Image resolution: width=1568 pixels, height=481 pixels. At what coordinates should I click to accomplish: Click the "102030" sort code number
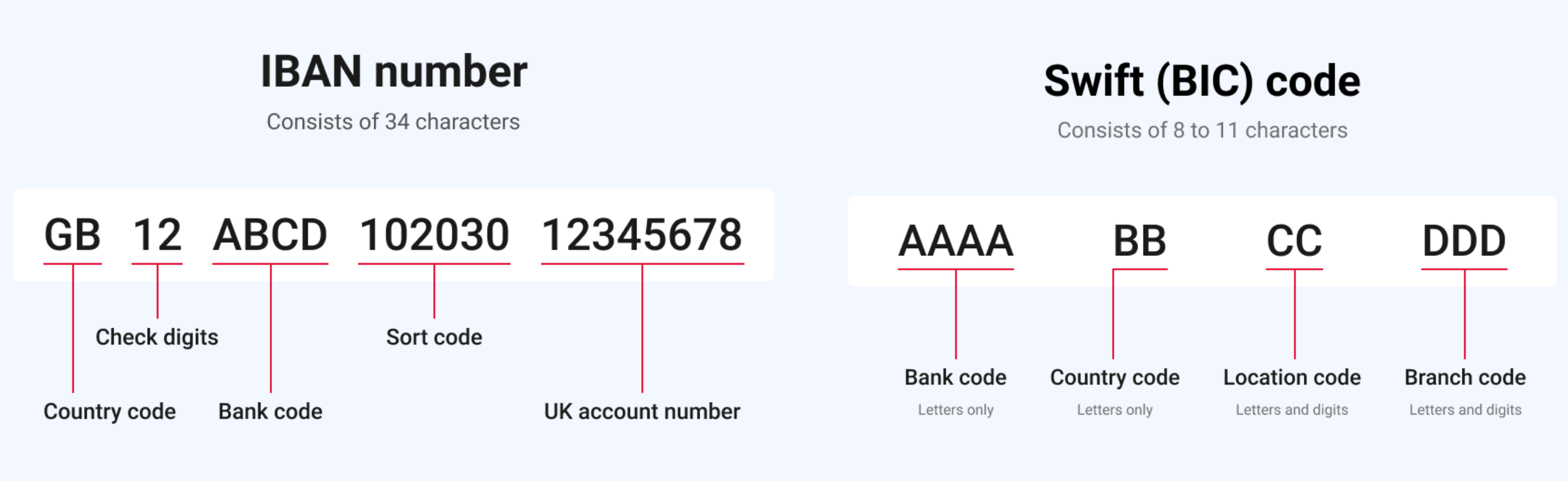[434, 235]
